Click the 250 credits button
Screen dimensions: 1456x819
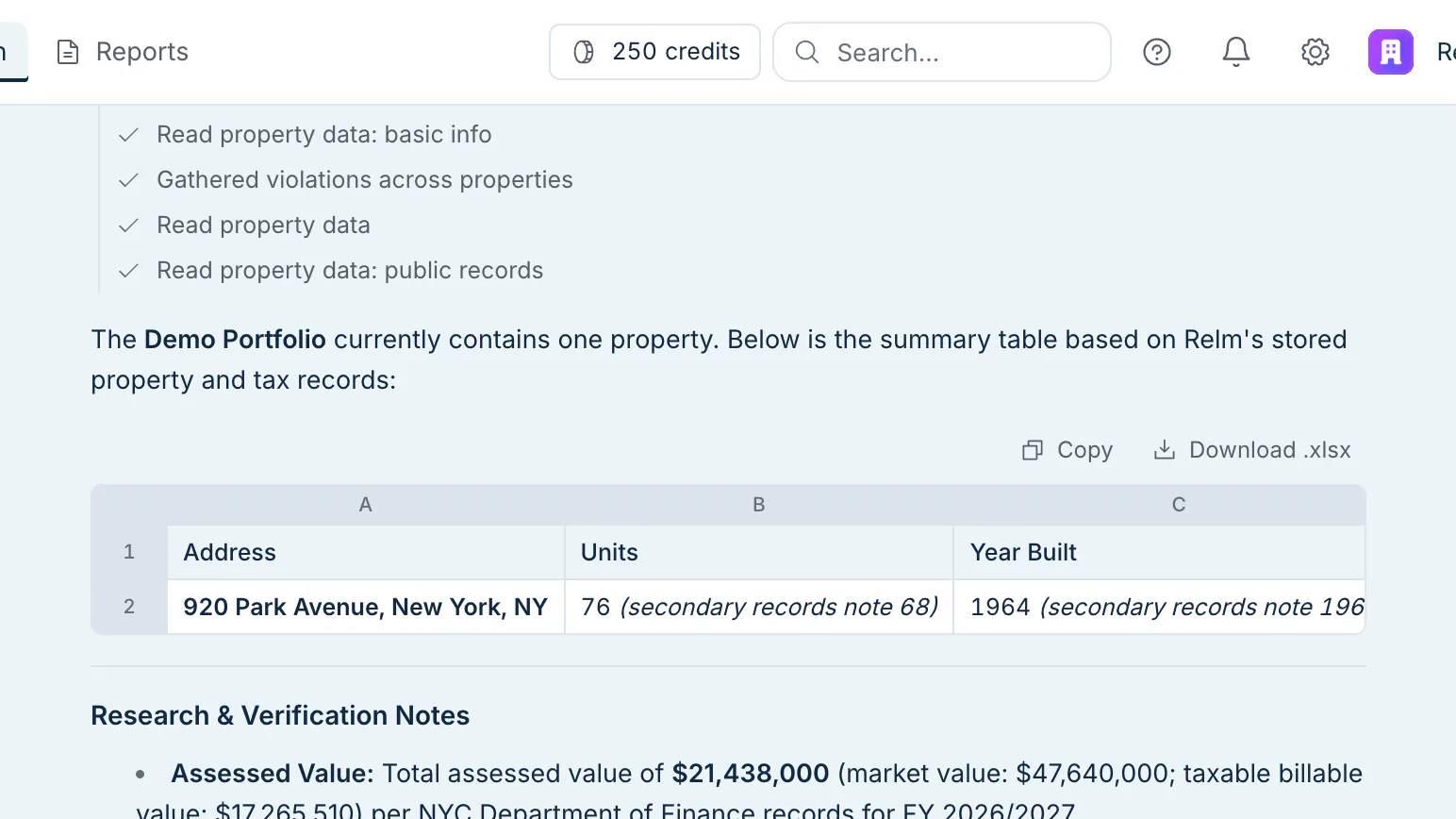tap(654, 52)
